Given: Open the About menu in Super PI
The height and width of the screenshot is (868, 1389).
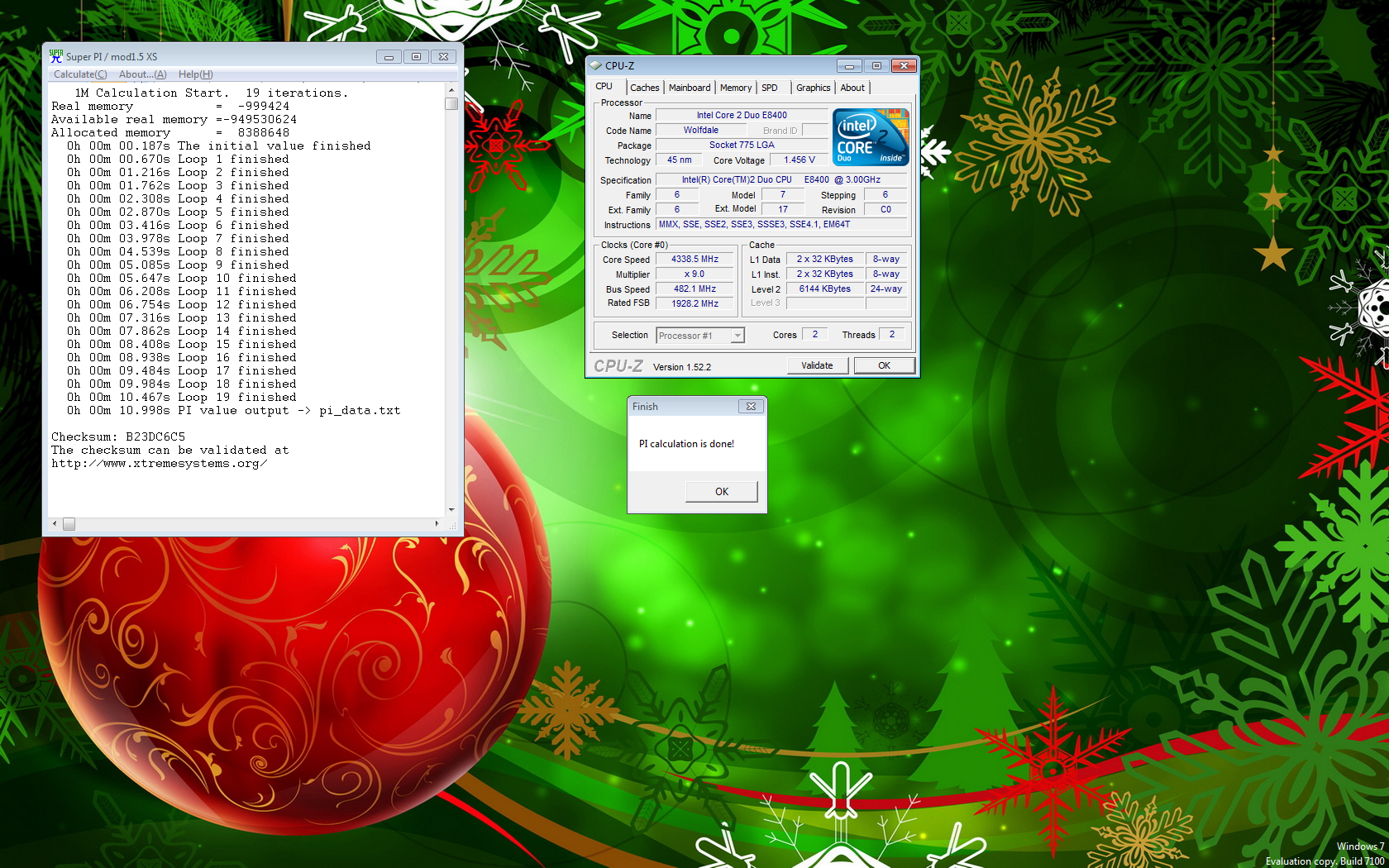Looking at the screenshot, I should (x=142, y=74).
